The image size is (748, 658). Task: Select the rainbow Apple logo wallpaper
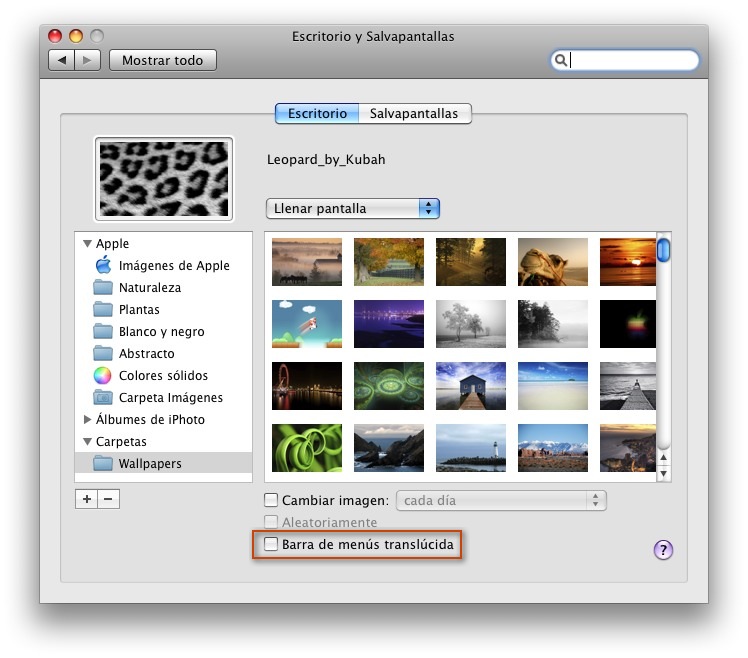628,324
